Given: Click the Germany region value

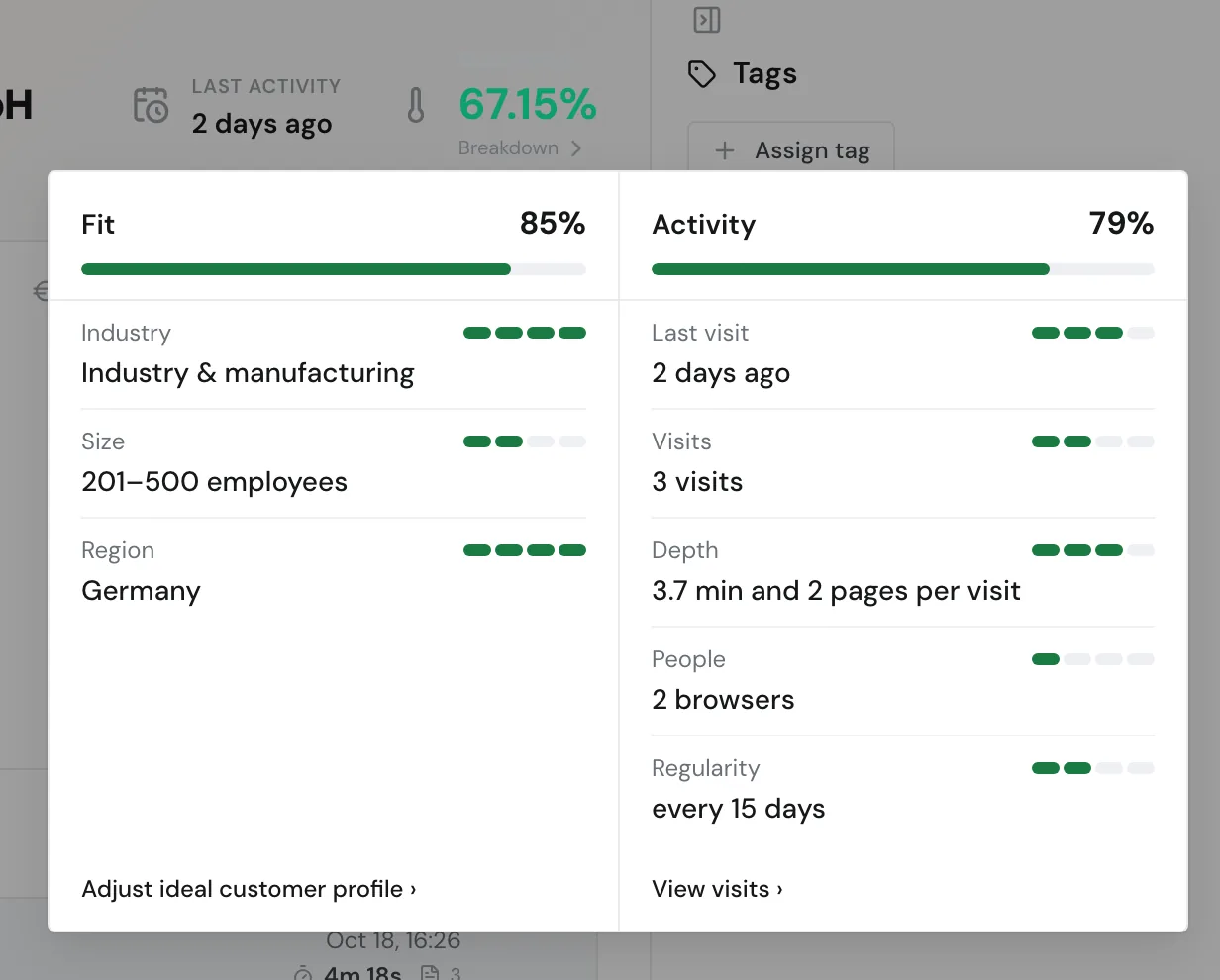Looking at the screenshot, I should tap(141, 591).
